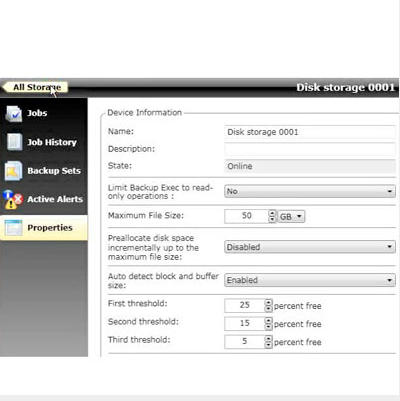This screenshot has height=401, width=400.
Task: Click the Name field with Disk storage 0001
Action: [310, 132]
